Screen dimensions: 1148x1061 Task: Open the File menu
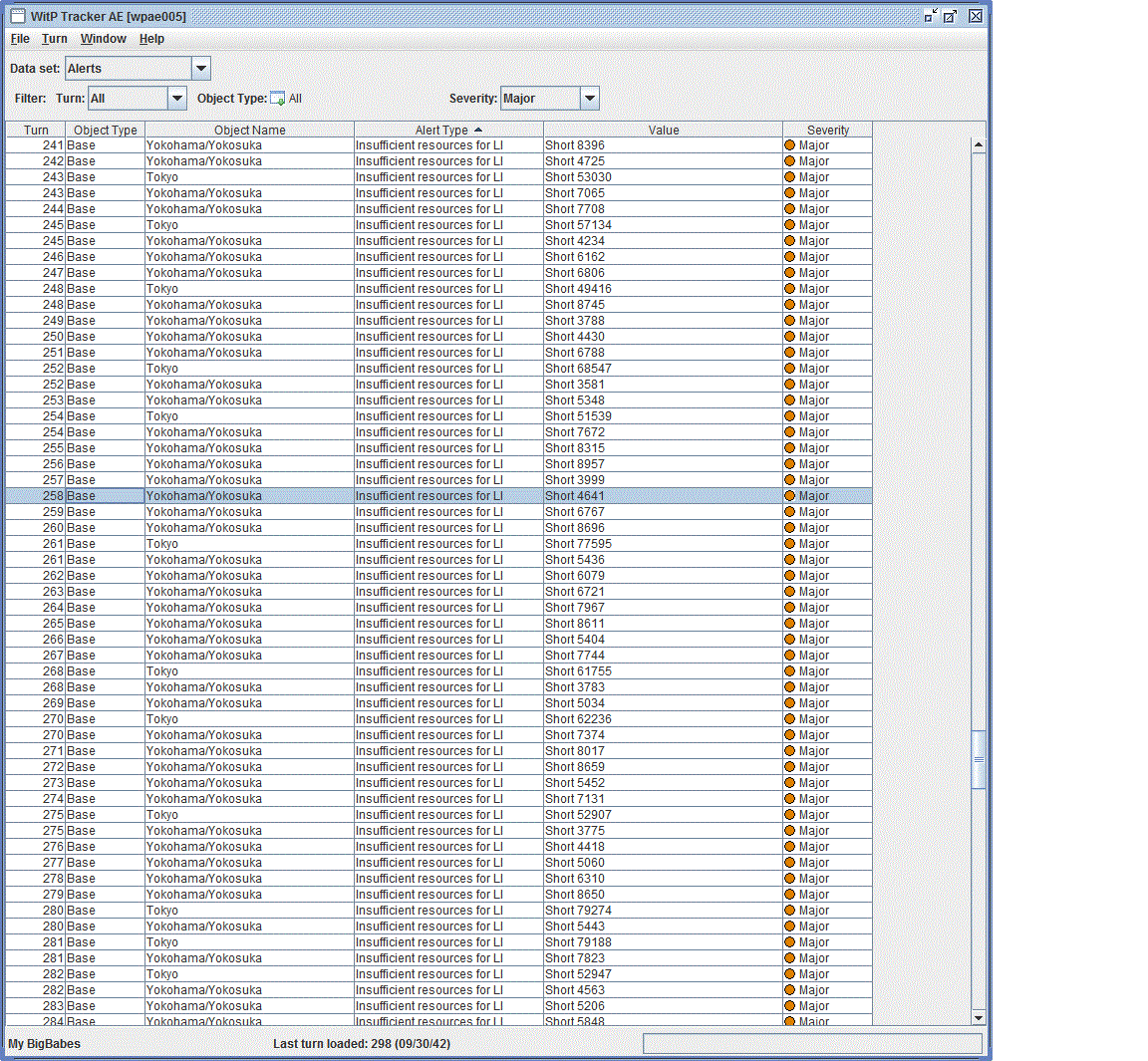[20, 39]
